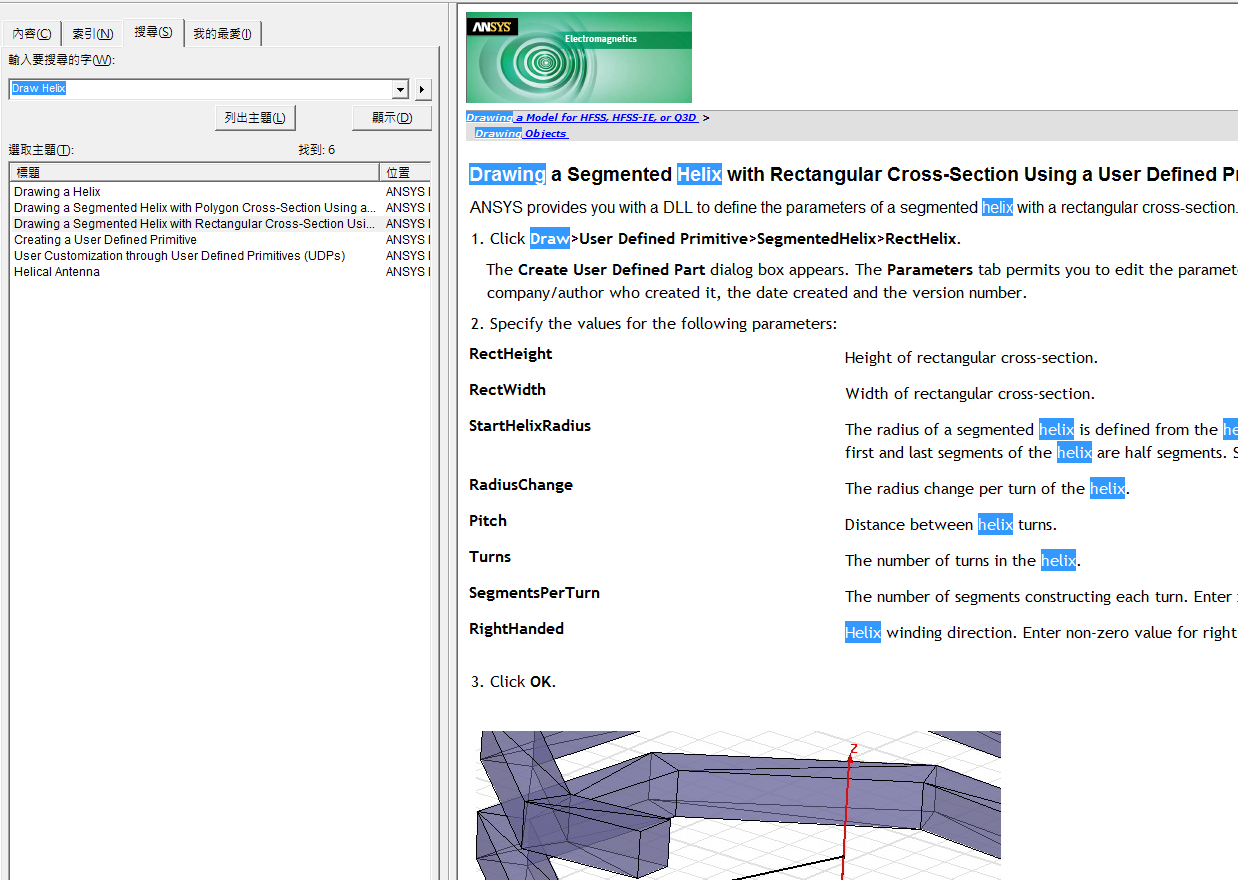Screen dimensions: 1238x880
Task: Open the search history dropdown arrow
Action: click(x=401, y=89)
